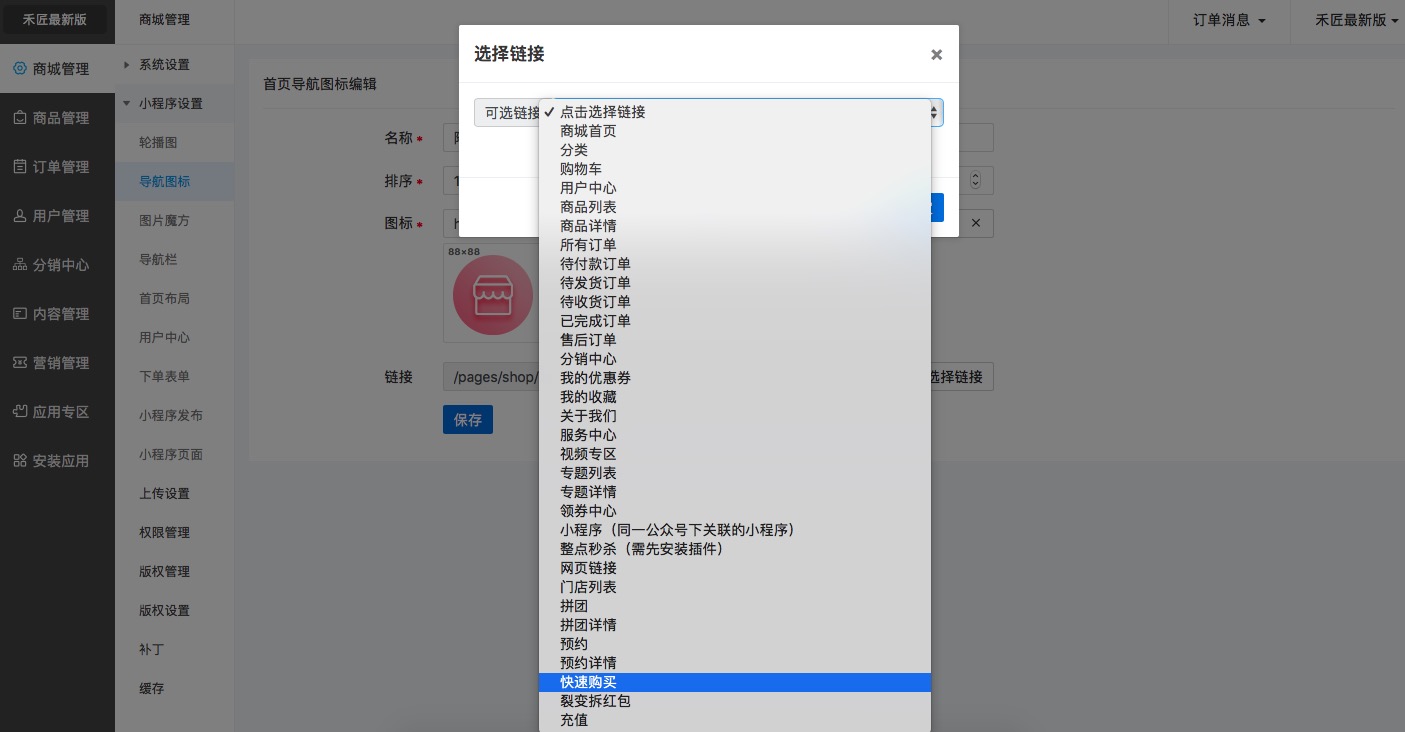Select 充值 at bottom of list
1405x732 pixels.
click(574, 720)
